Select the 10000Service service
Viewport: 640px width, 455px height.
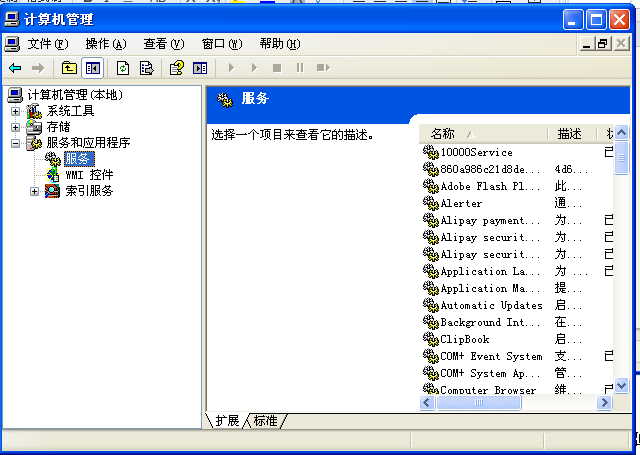476,152
